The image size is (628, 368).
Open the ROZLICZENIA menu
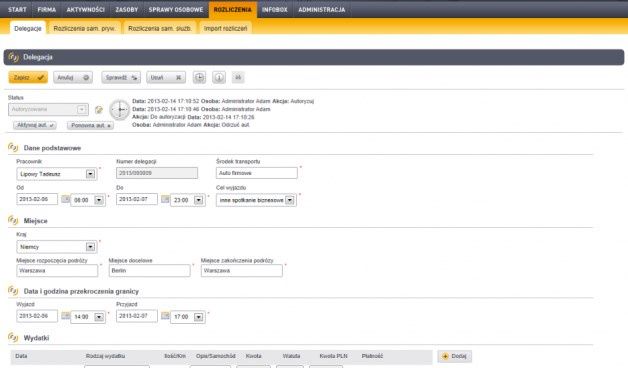[x=233, y=9]
